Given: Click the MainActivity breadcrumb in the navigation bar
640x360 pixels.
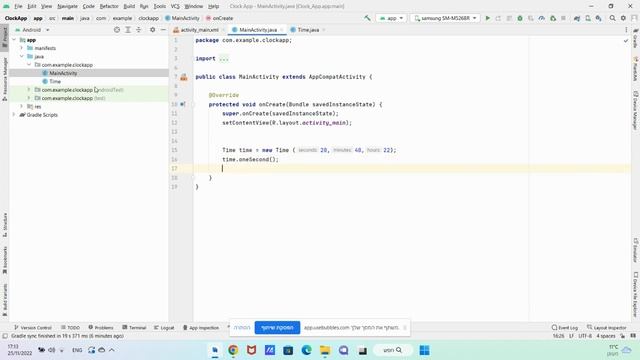Looking at the screenshot, I should (182, 18).
